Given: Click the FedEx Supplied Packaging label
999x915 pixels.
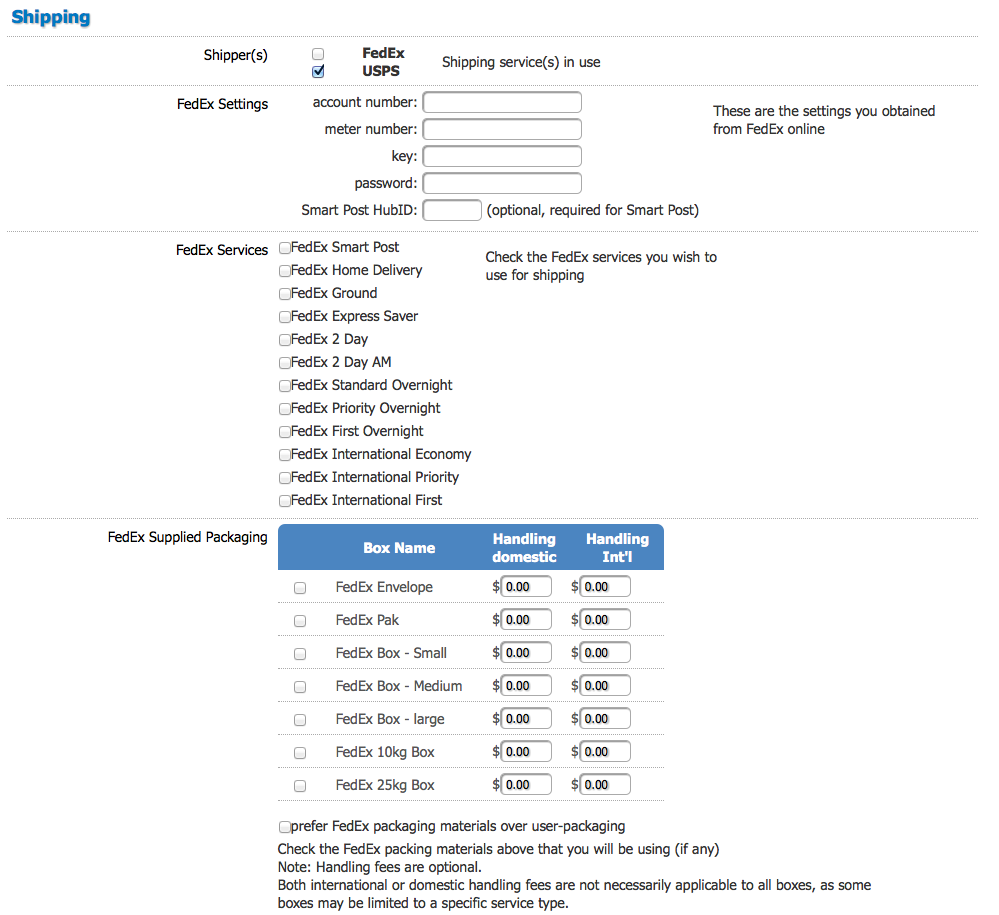Looking at the screenshot, I should (187, 537).
